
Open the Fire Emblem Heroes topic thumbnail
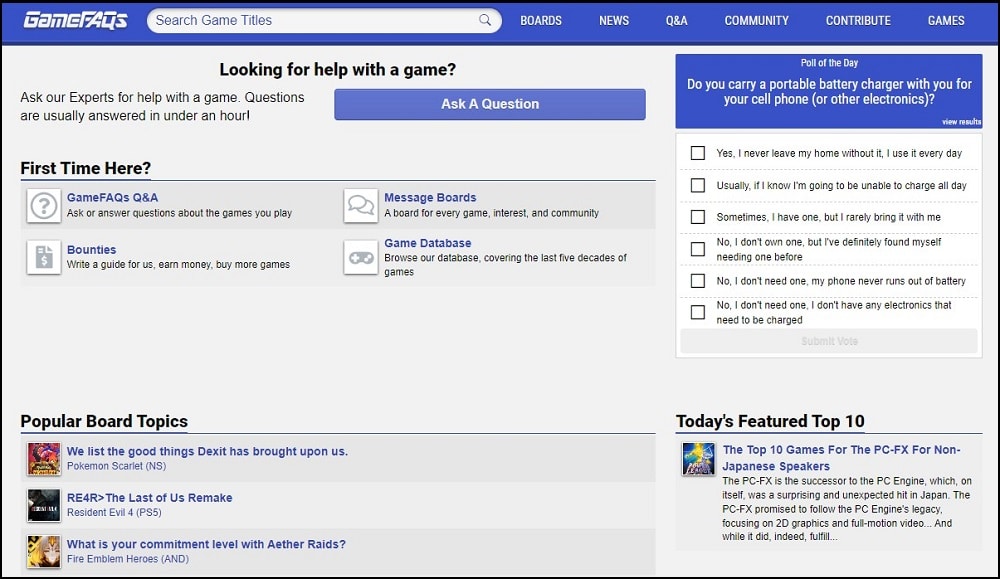point(44,552)
